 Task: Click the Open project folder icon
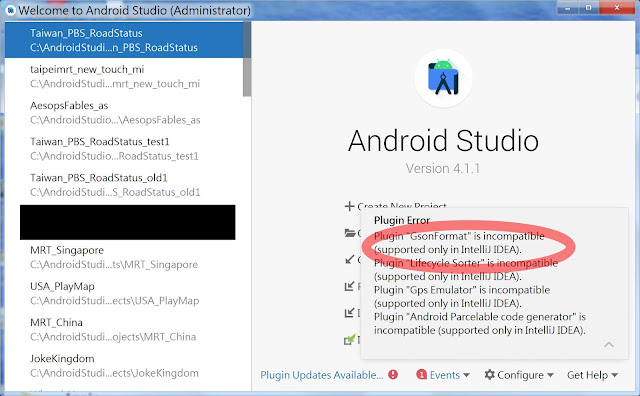(350, 233)
